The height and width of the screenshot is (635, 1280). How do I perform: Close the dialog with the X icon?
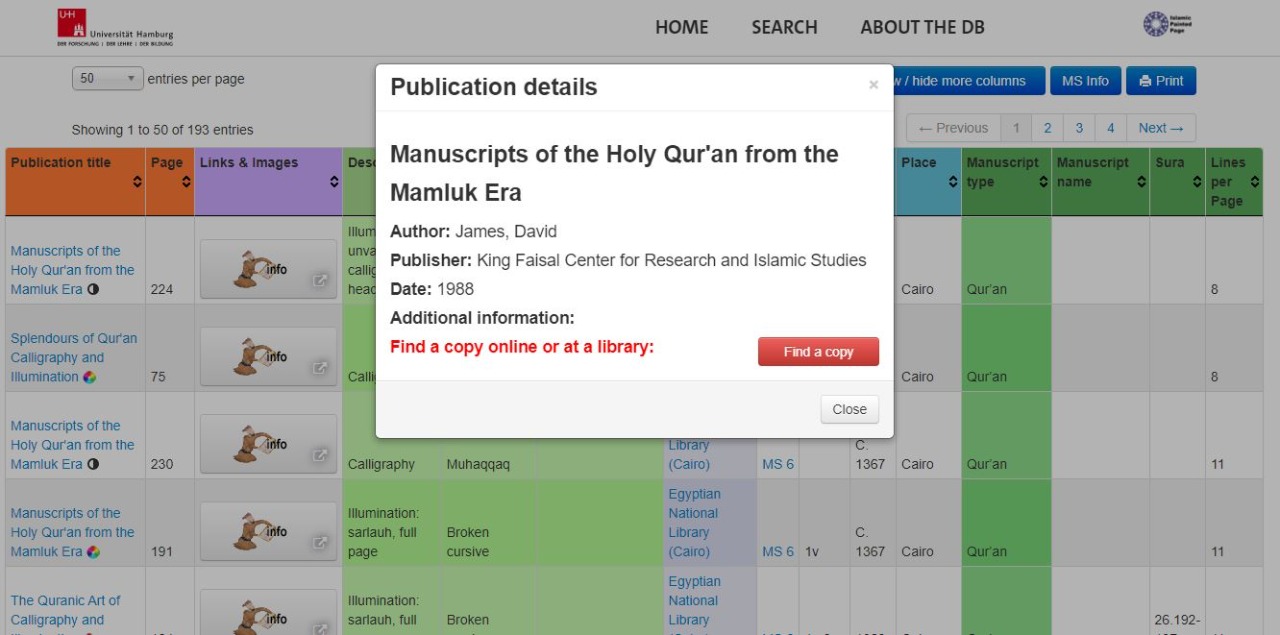[873, 85]
